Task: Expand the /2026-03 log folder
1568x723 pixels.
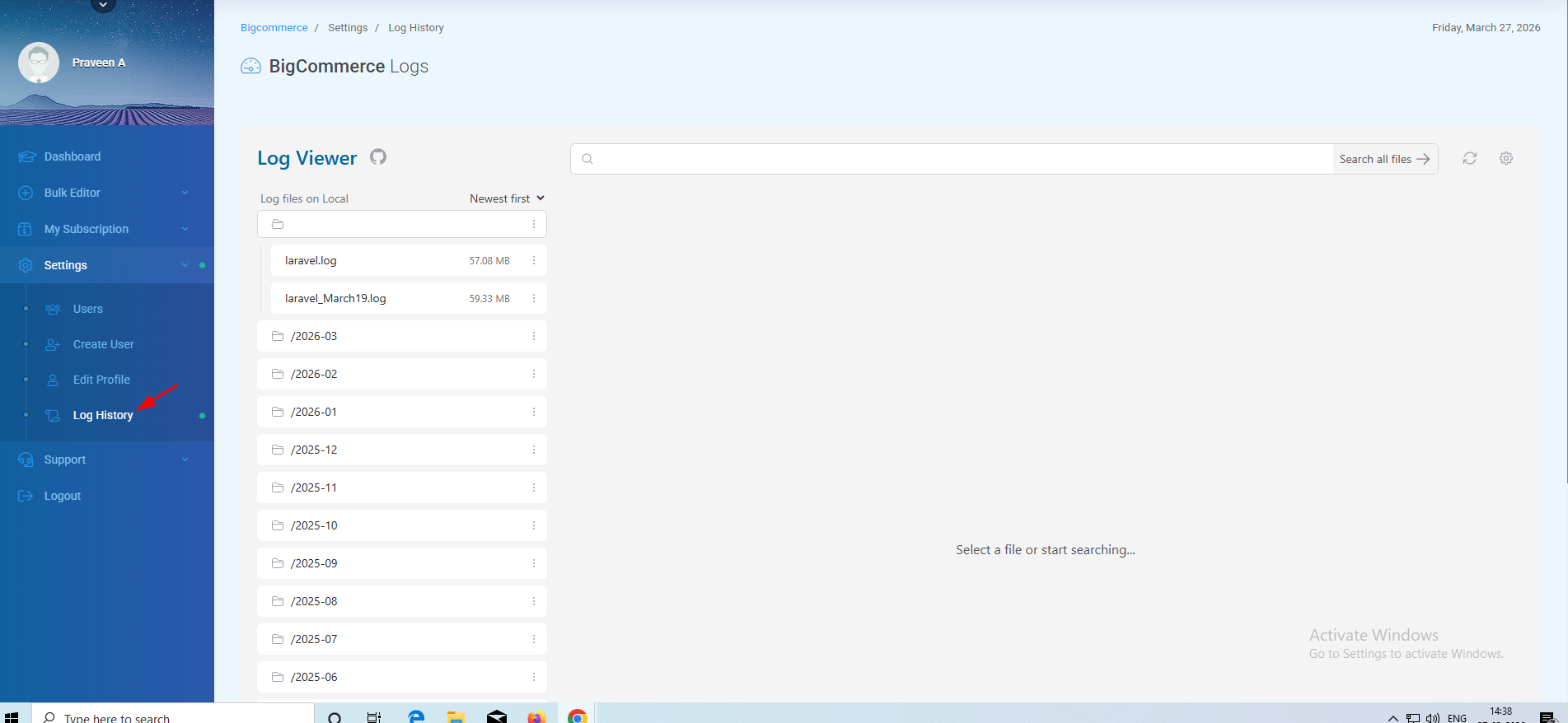Action: pos(402,336)
